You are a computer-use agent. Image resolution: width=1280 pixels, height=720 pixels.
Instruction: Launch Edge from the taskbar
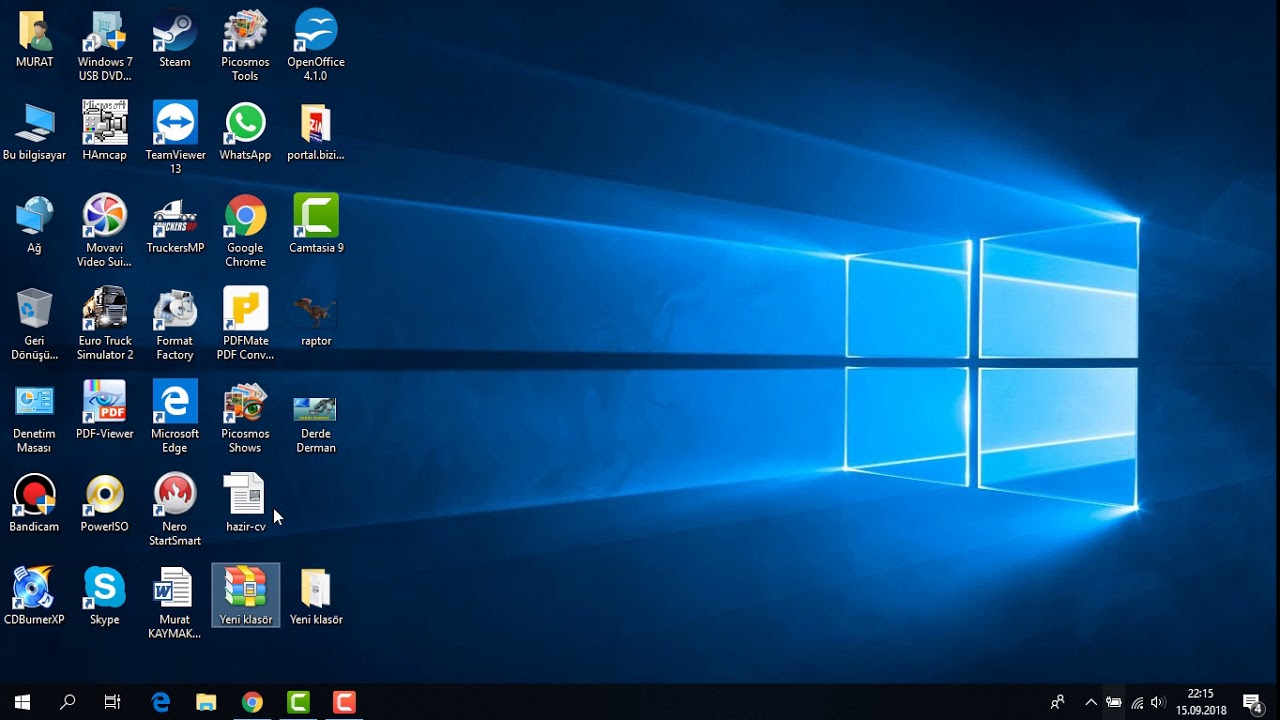click(160, 702)
